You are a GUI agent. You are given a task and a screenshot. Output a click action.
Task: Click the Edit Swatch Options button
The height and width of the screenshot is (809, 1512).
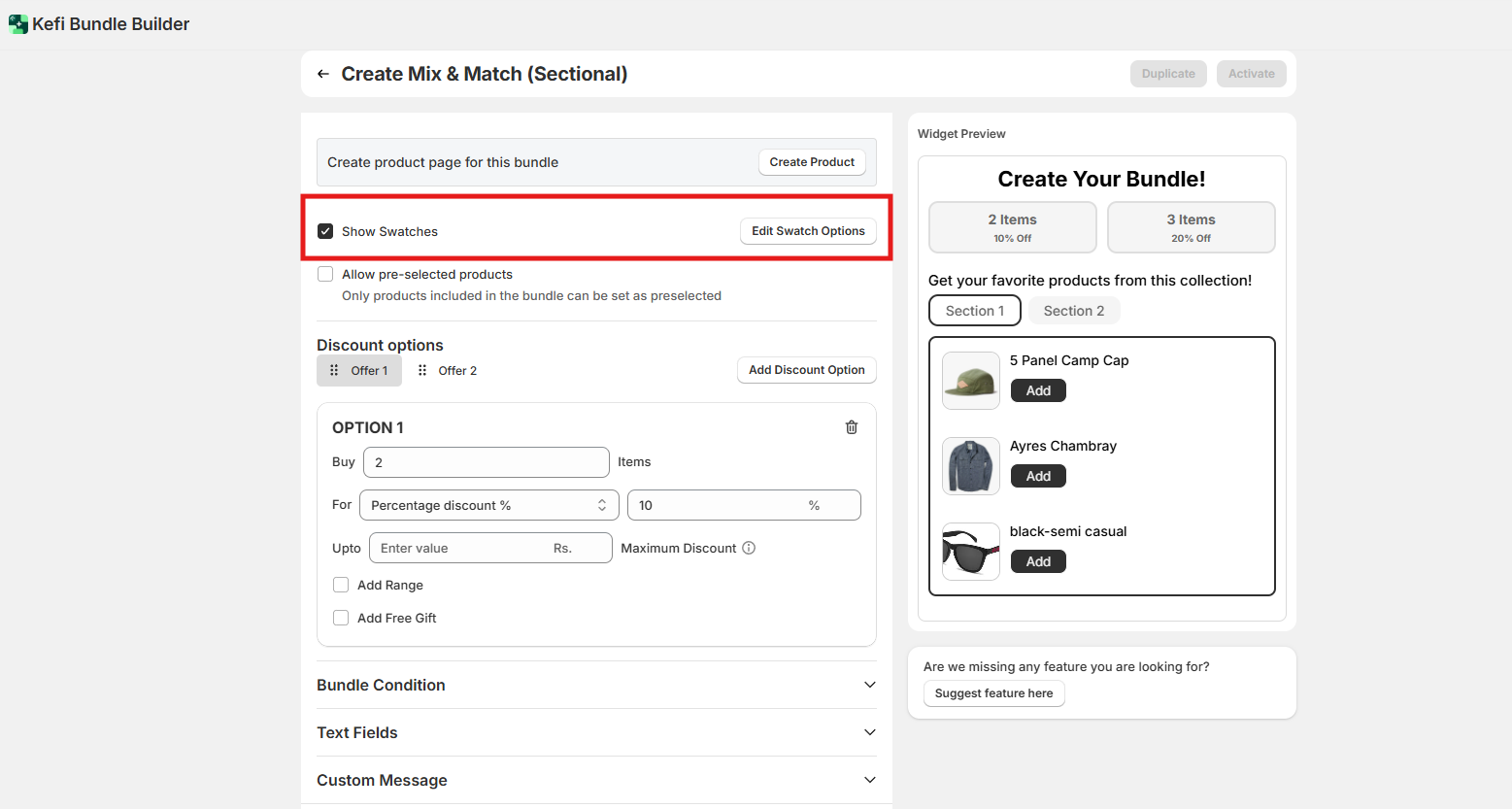808,231
